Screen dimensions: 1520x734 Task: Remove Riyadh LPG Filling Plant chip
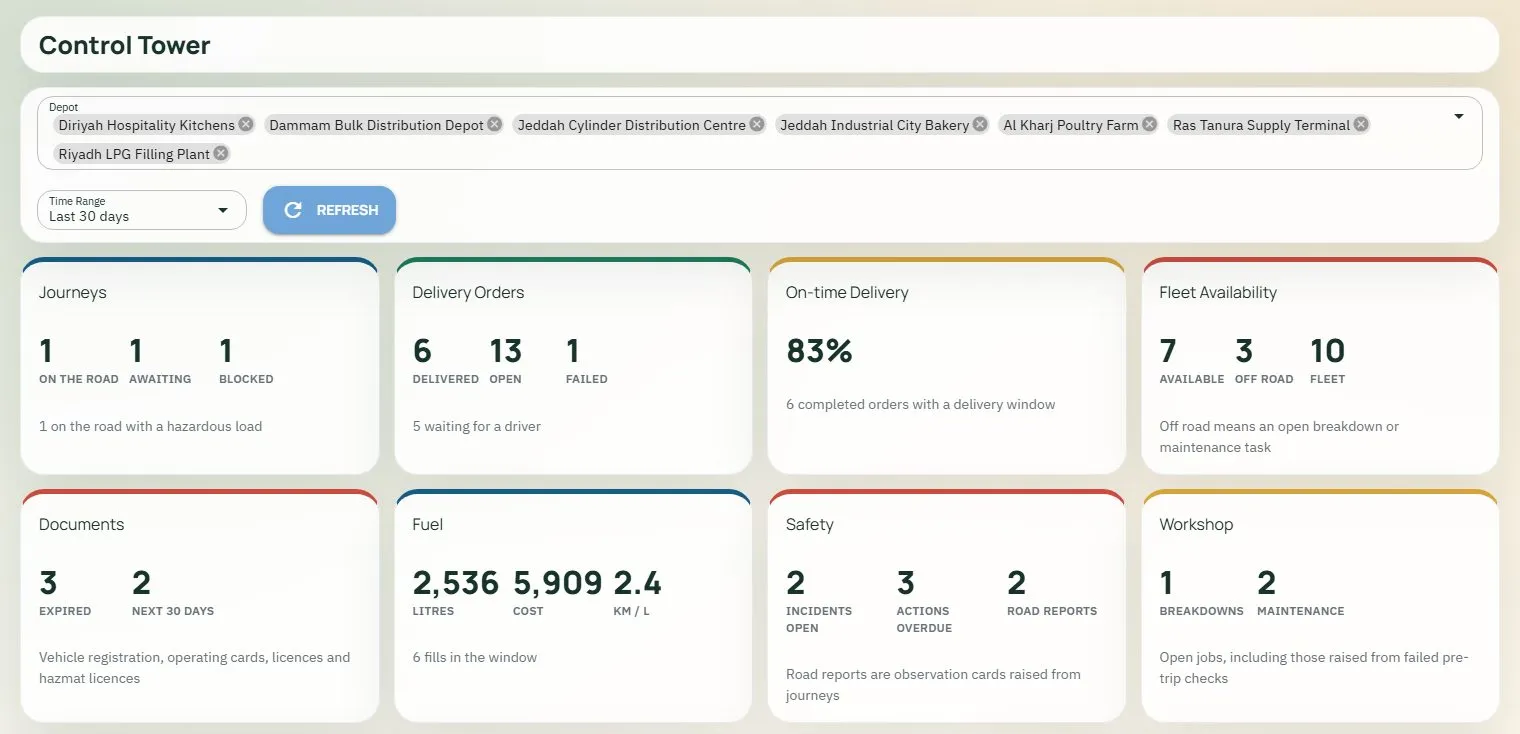221,154
